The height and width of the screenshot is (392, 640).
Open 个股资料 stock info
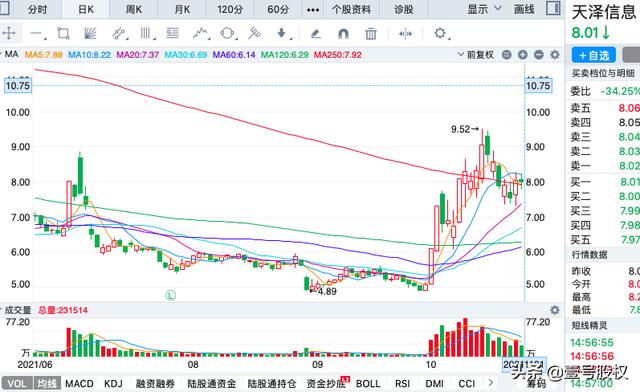click(x=351, y=9)
